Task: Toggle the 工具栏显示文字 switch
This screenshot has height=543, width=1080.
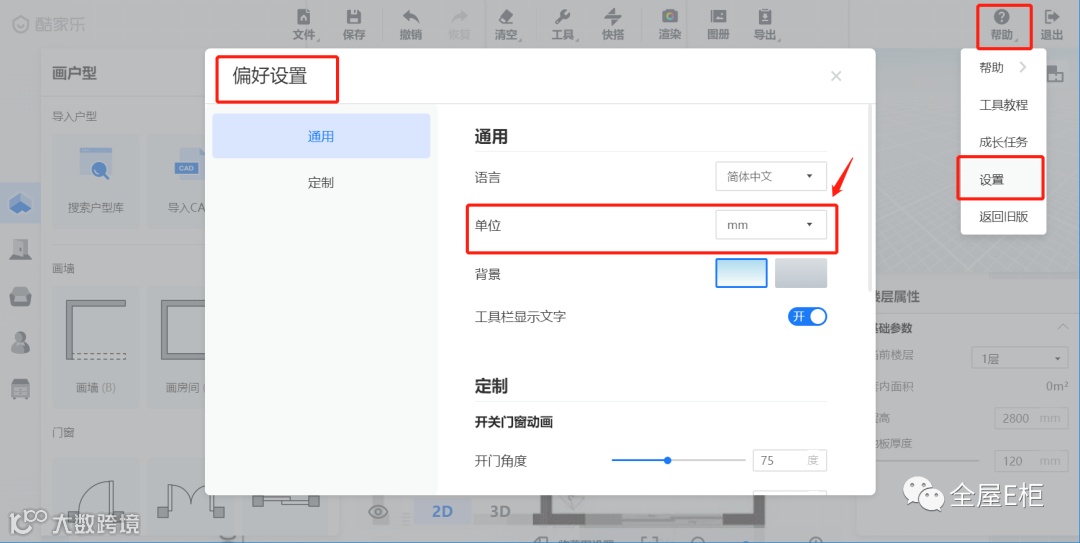Action: tap(807, 316)
